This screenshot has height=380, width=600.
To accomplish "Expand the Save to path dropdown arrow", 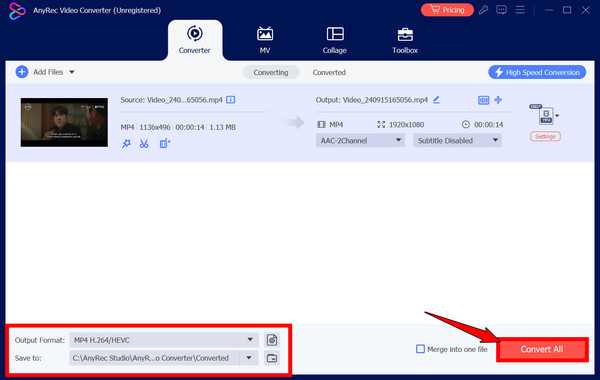I will click(249, 358).
